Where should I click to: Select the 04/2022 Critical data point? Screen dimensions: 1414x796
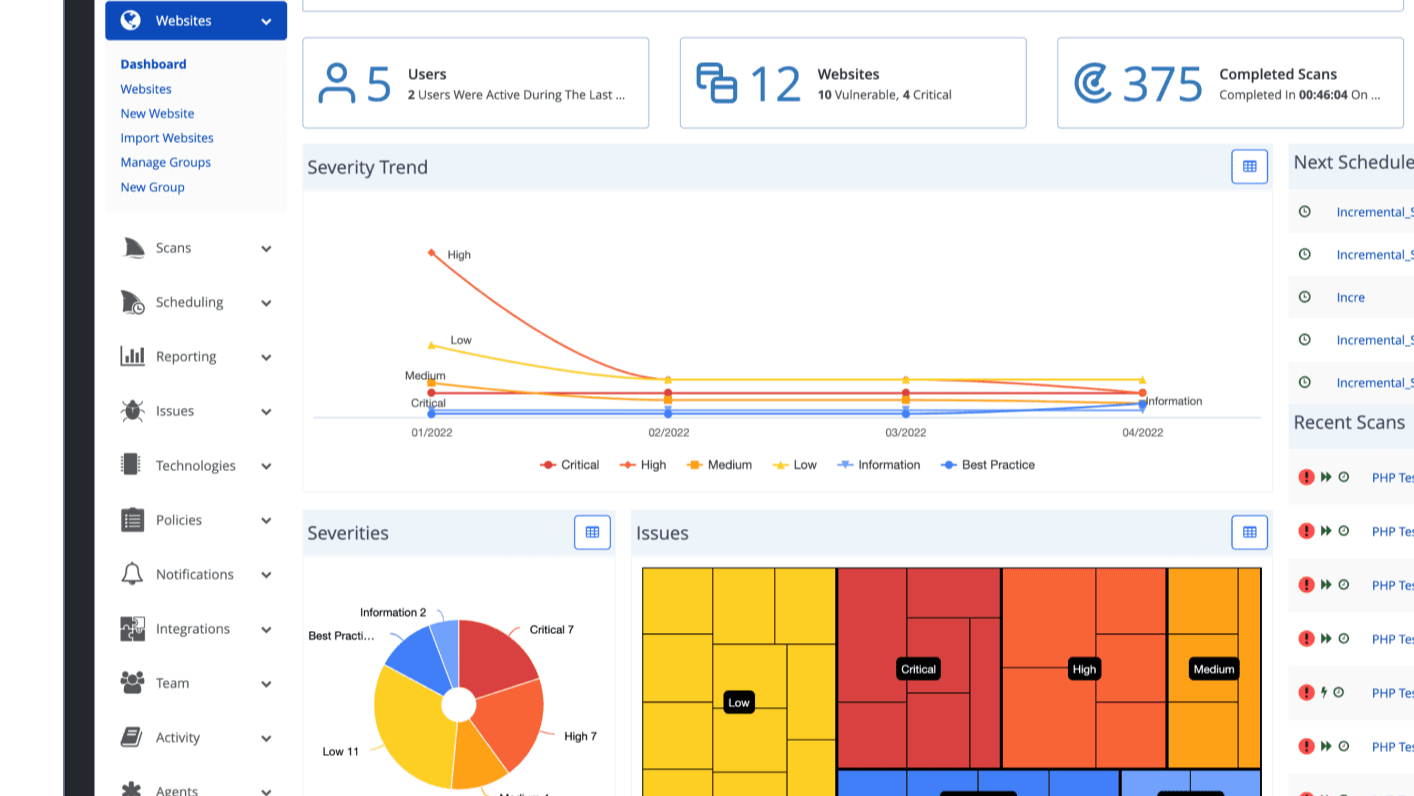[1142, 393]
